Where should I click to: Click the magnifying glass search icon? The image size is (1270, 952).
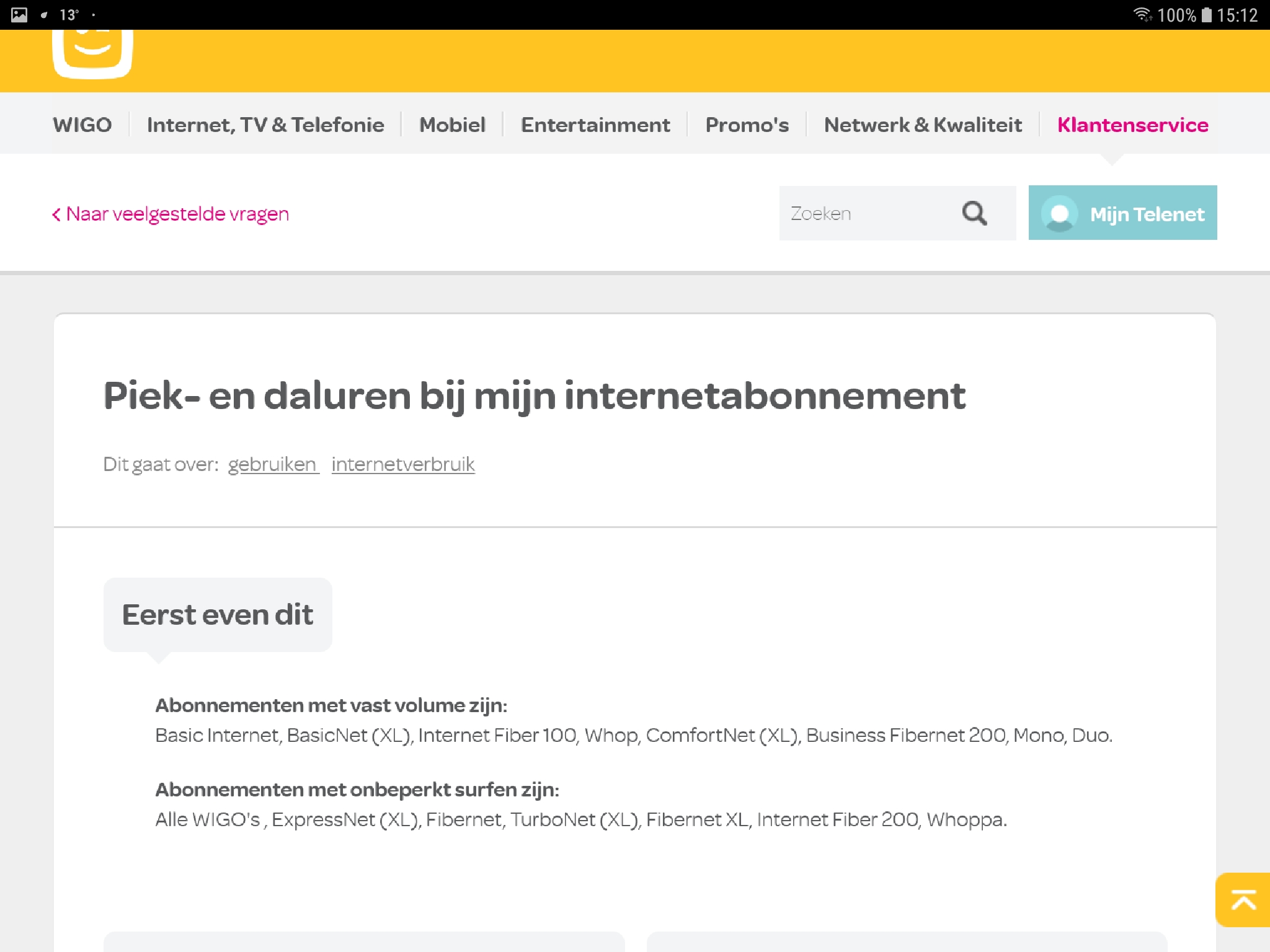974,213
